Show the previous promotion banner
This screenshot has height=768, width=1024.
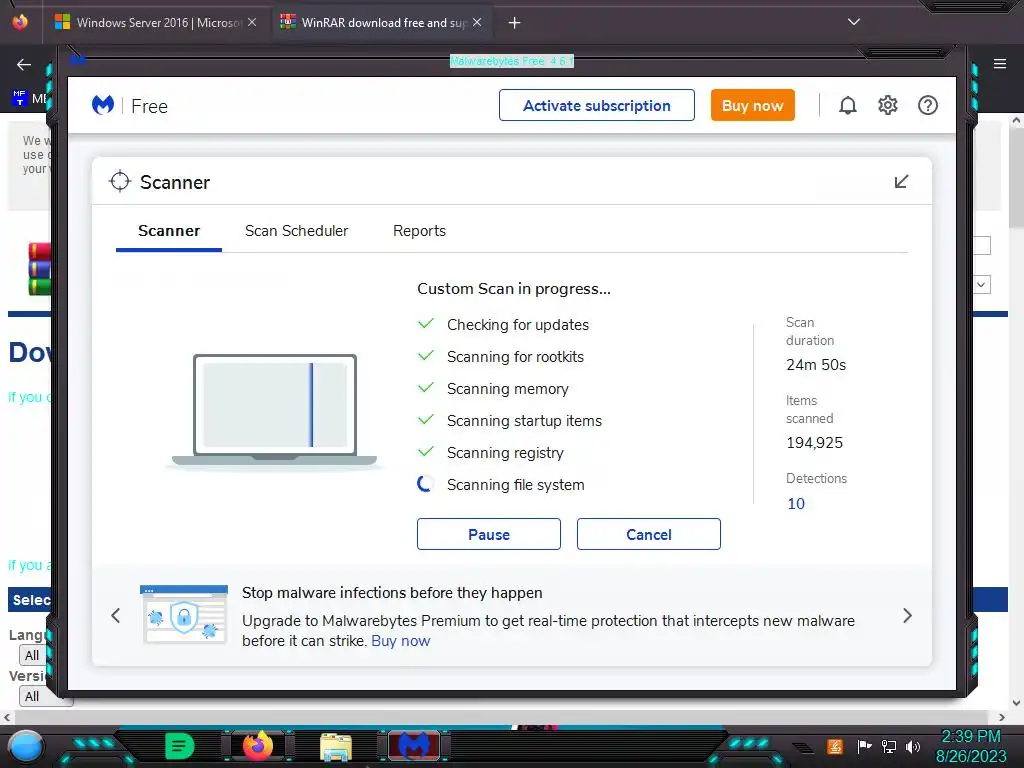coord(116,615)
